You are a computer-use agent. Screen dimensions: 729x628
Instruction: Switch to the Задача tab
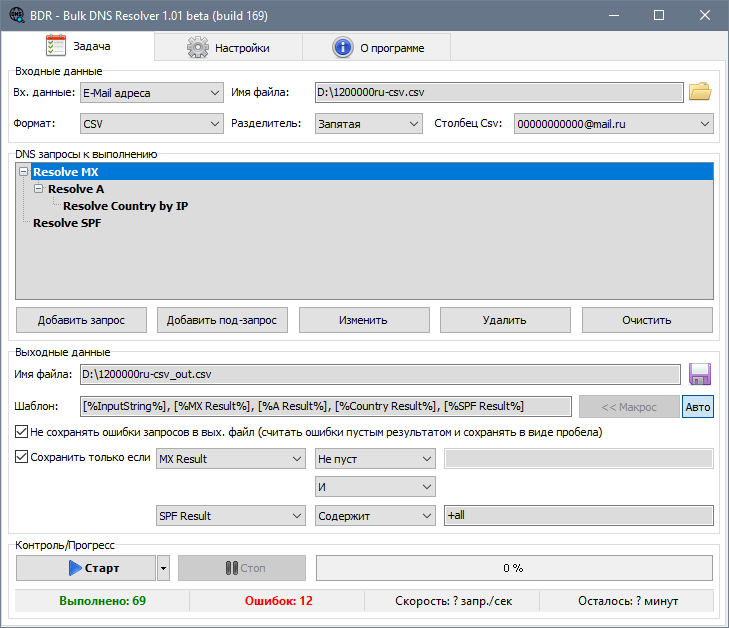(78, 47)
